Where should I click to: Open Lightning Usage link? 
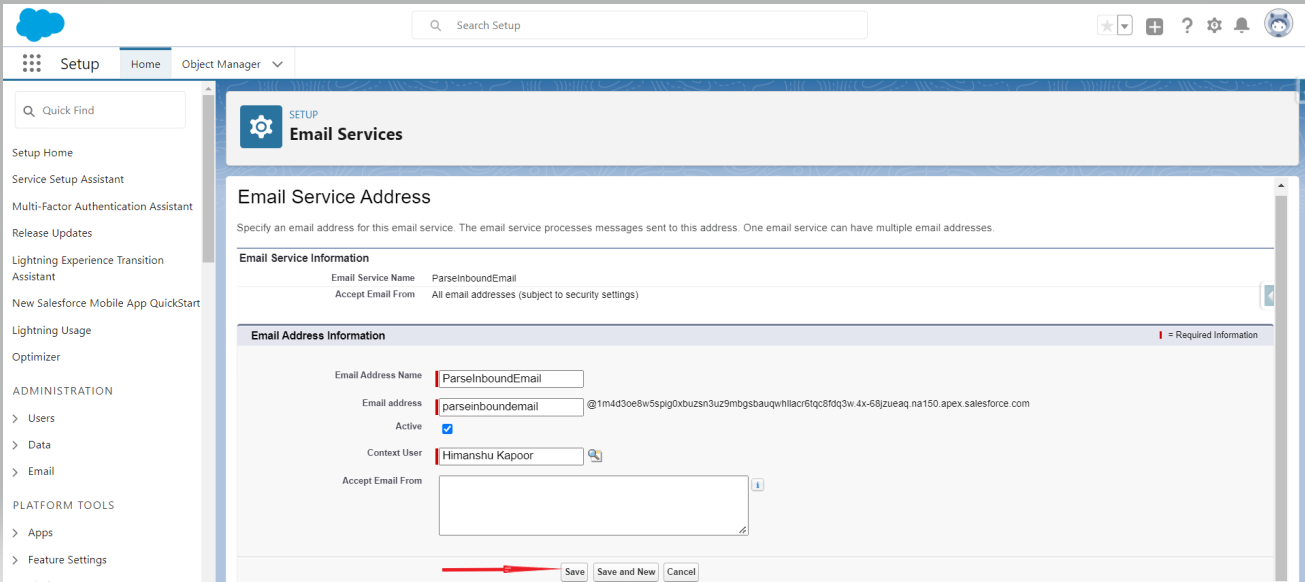(x=51, y=330)
